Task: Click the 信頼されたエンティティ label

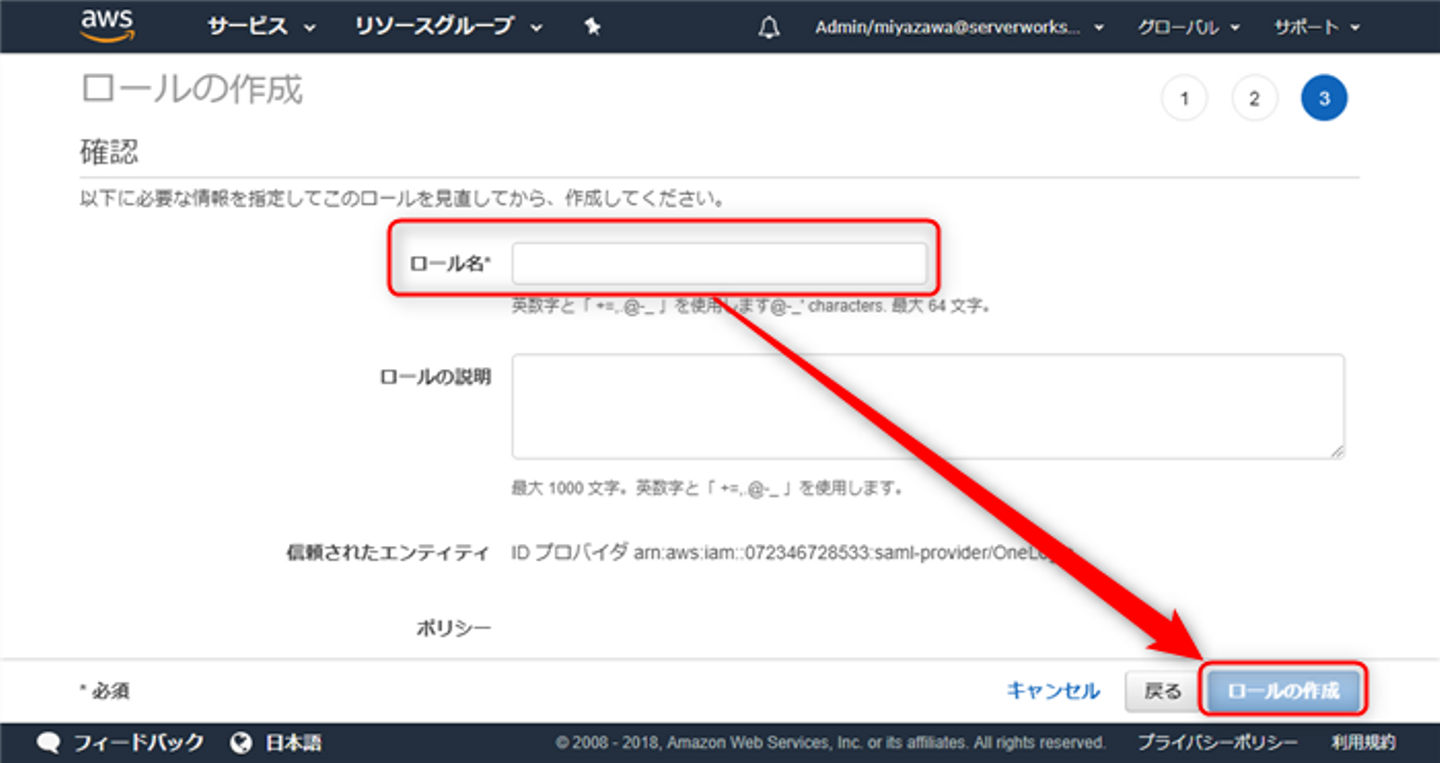Action: click(388, 552)
